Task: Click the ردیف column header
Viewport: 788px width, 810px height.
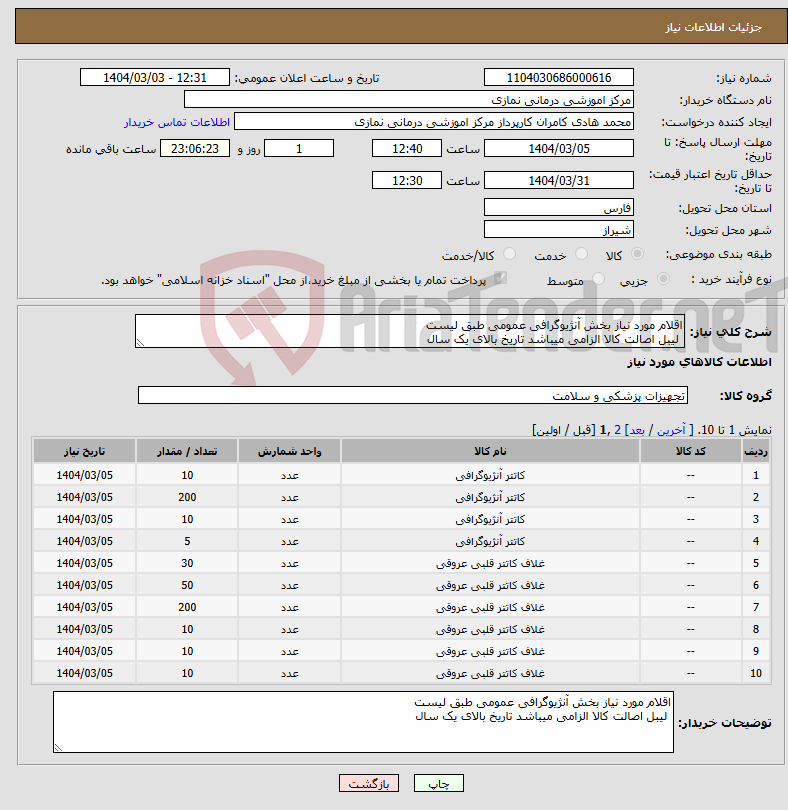Action: (756, 451)
